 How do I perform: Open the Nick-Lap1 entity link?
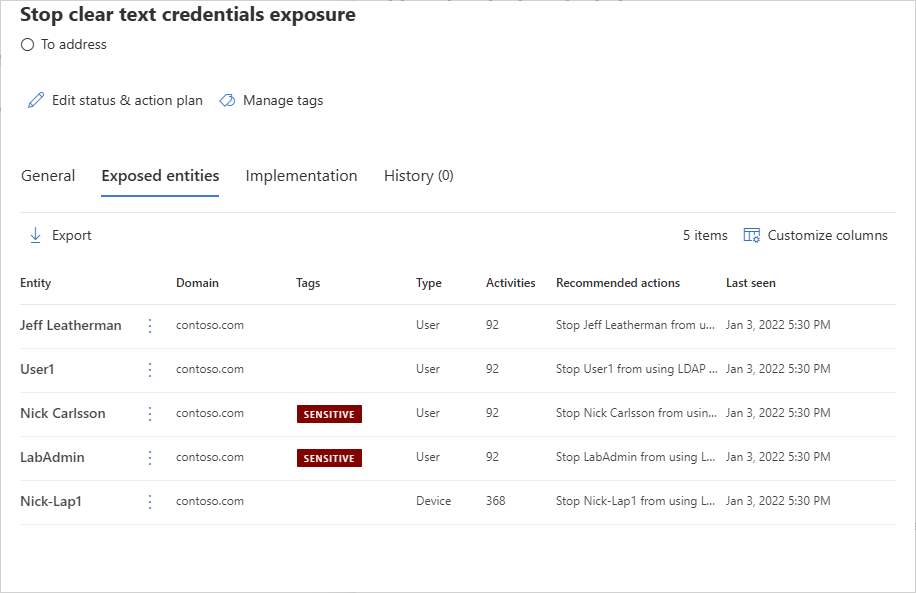[x=51, y=501]
